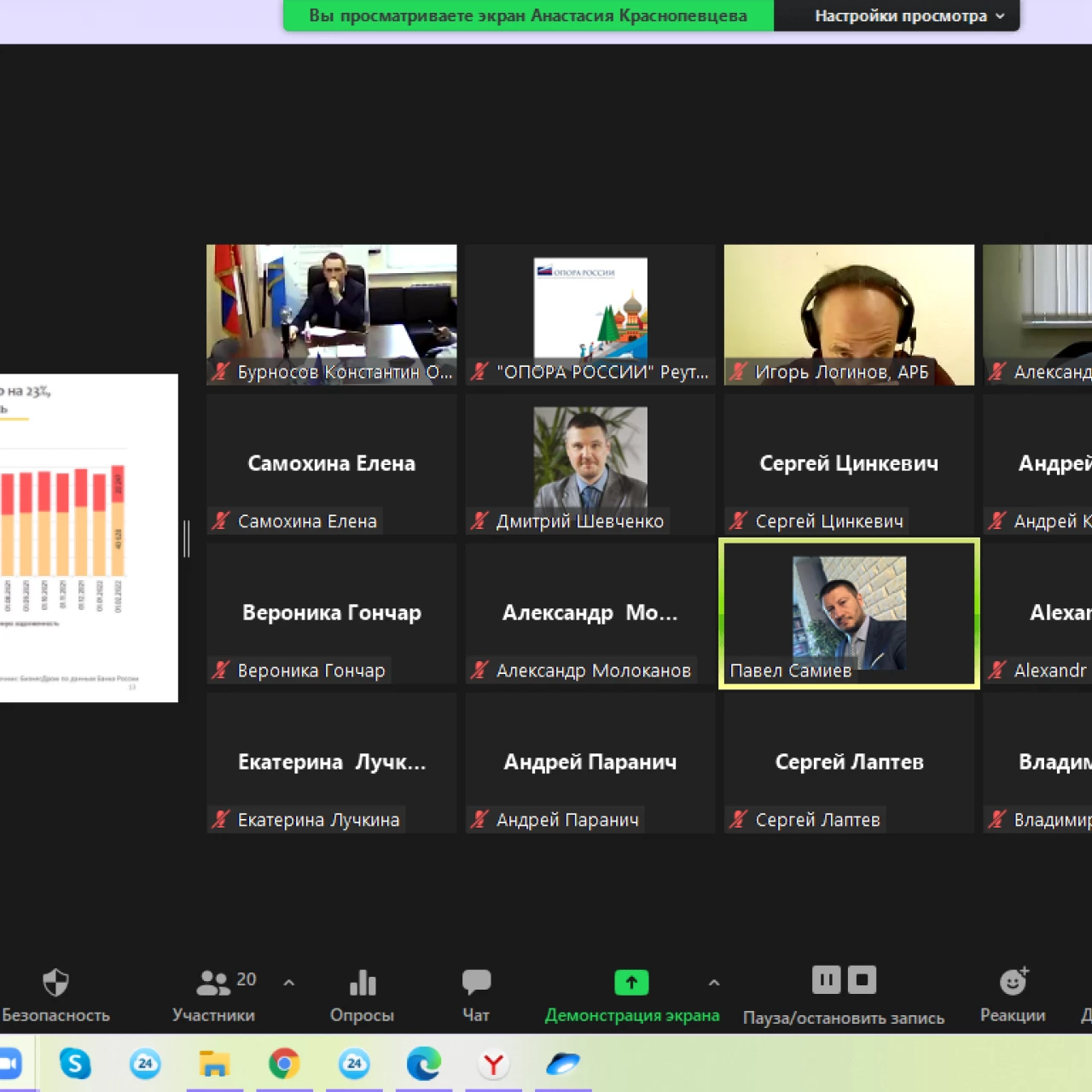Select the Бурносов Константин video tile

click(332, 315)
